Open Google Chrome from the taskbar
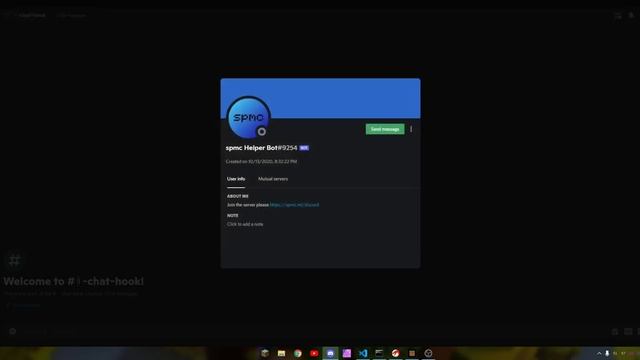640x360 pixels. pyautogui.click(x=298, y=353)
